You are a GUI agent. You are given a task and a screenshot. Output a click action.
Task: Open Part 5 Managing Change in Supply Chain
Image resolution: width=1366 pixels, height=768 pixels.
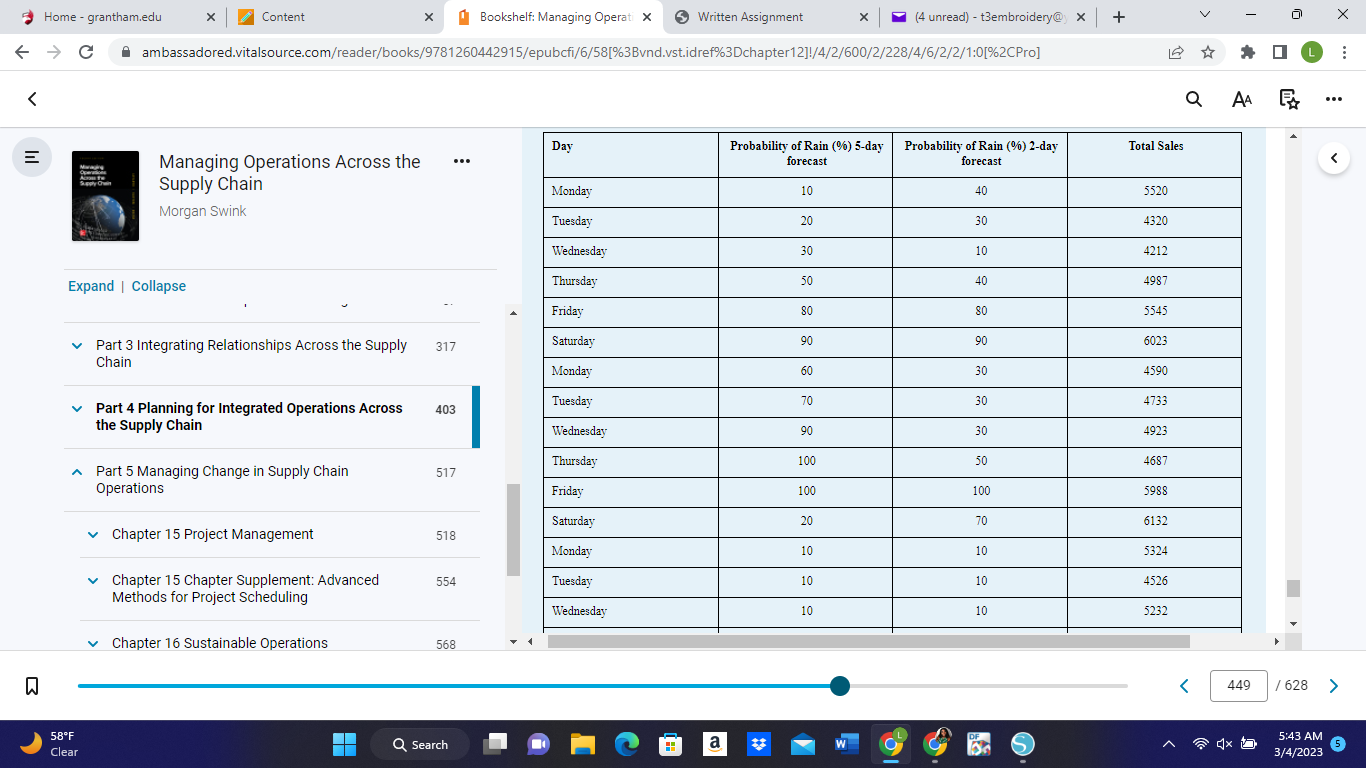click(x=222, y=479)
